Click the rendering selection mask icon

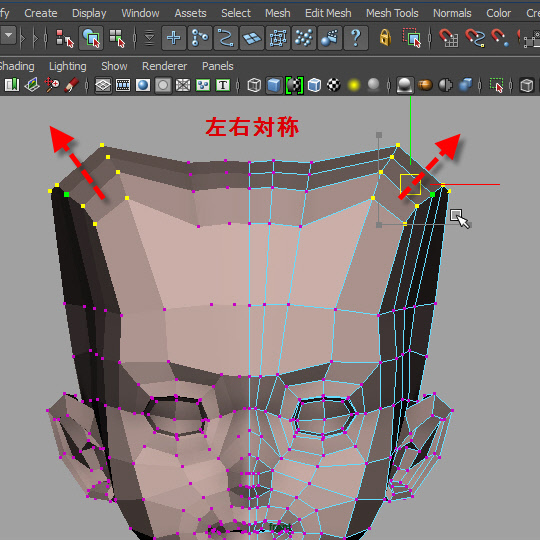pos(330,38)
